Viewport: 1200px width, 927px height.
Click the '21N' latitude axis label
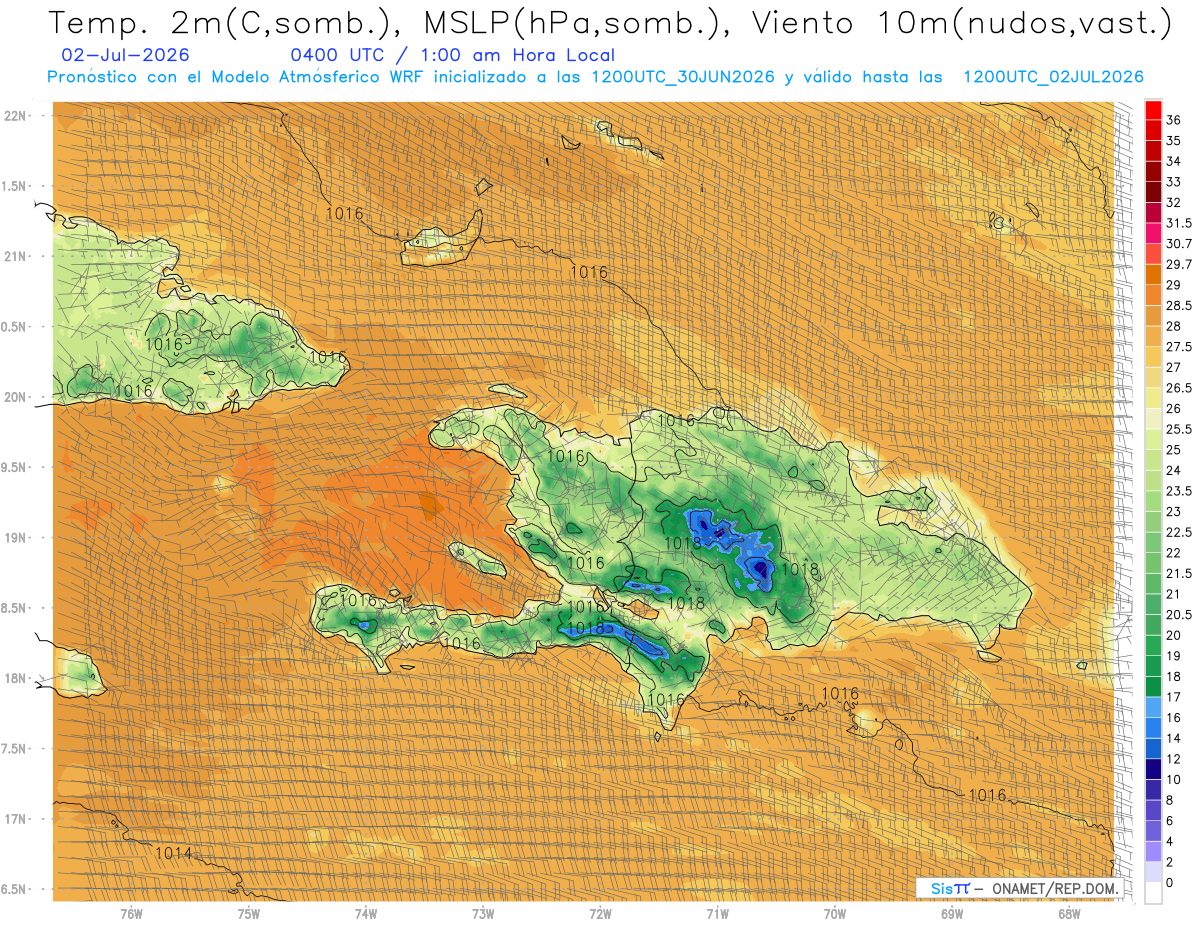click(16, 256)
